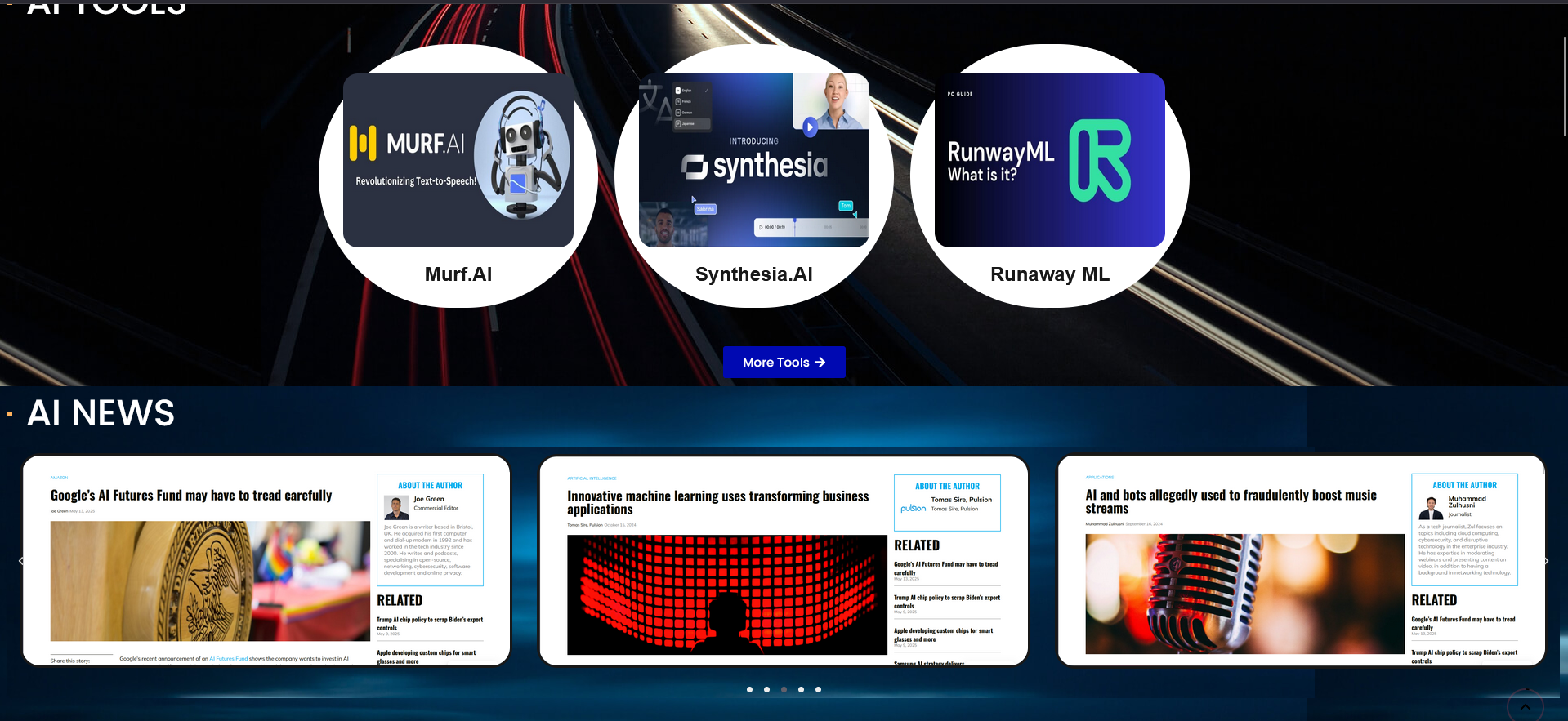Click the next arrow of the news carousel

pos(1546,561)
